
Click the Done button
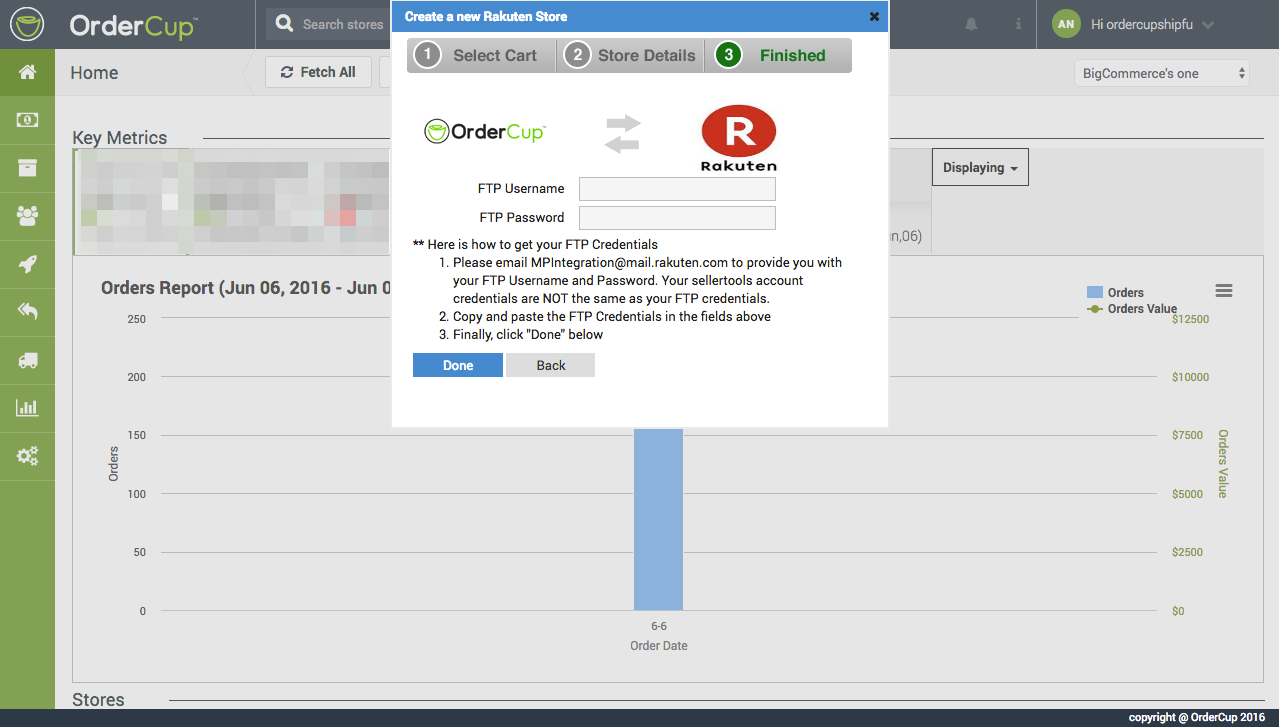point(458,365)
